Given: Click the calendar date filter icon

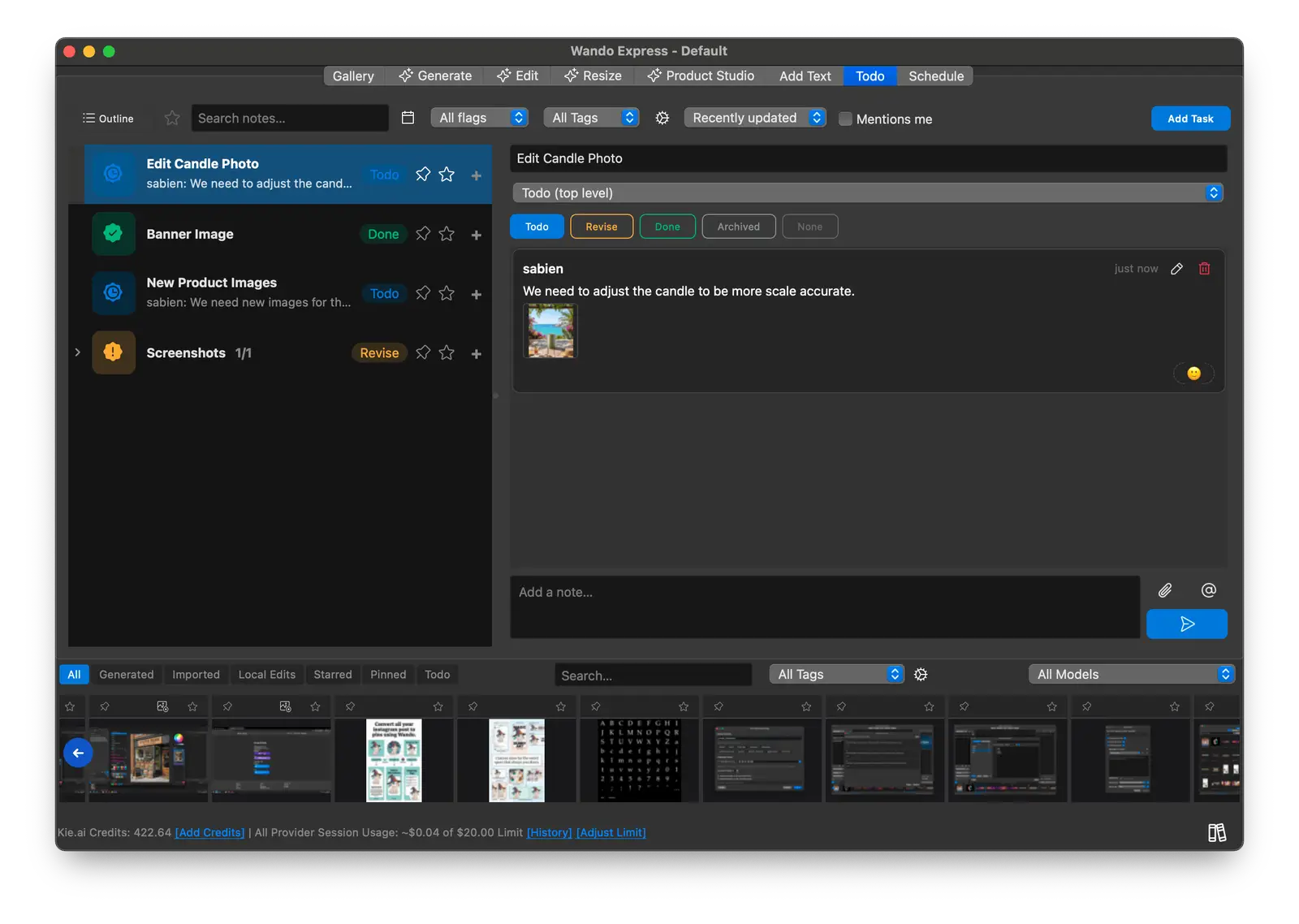Looking at the screenshot, I should point(408,118).
